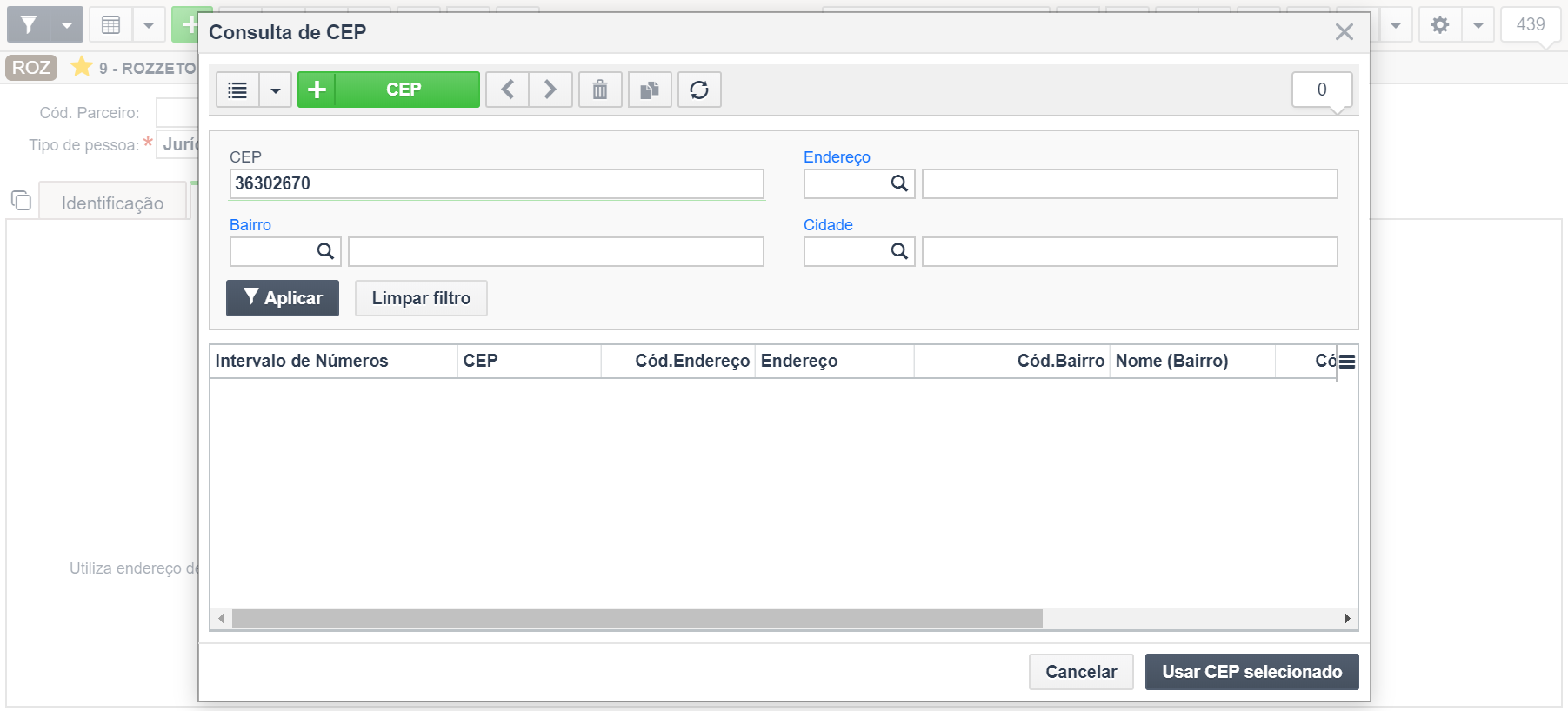Open Endereço search magnifier
The image size is (1568, 711).
(899, 183)
